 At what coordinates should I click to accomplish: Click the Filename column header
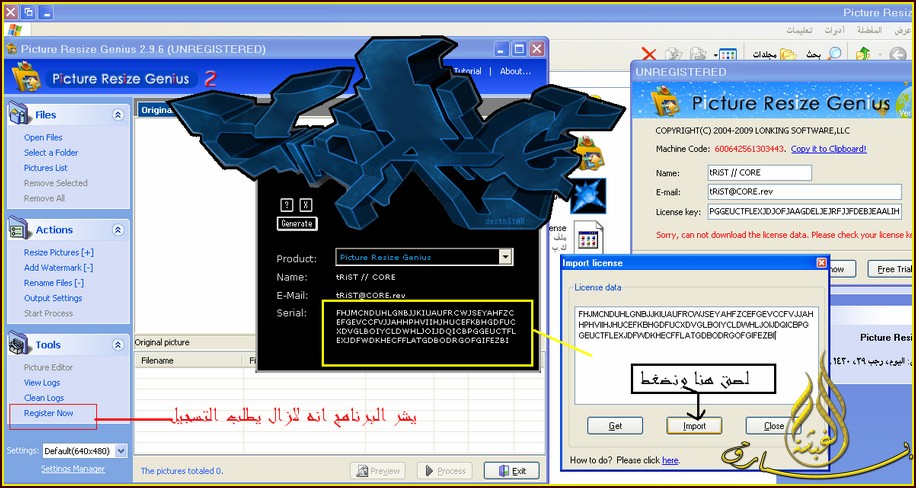click(189, 361)
